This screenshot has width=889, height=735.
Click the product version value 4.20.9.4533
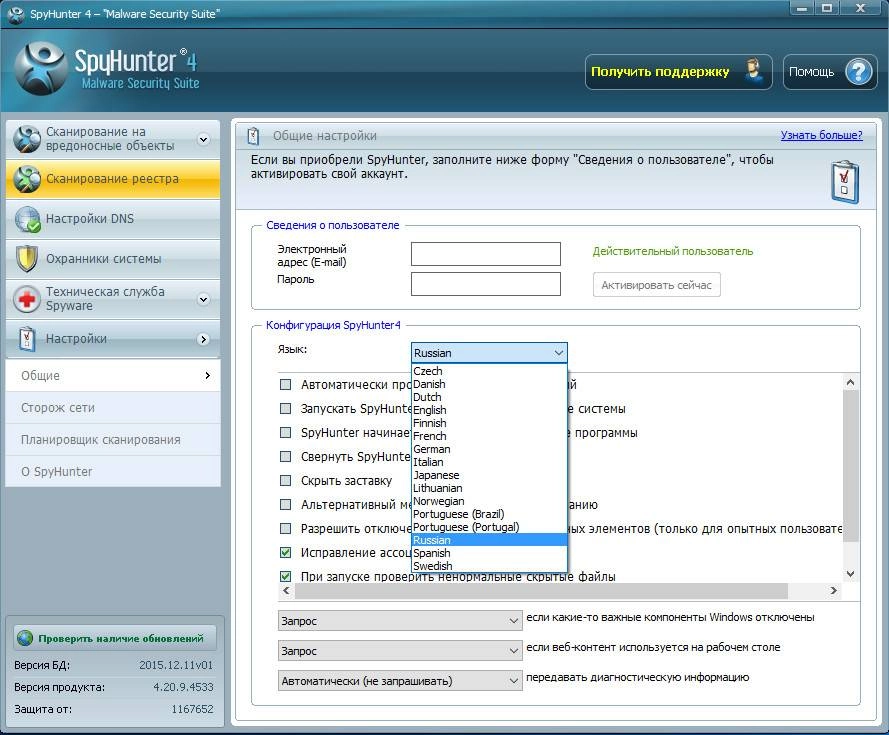(x=183, y=687)
